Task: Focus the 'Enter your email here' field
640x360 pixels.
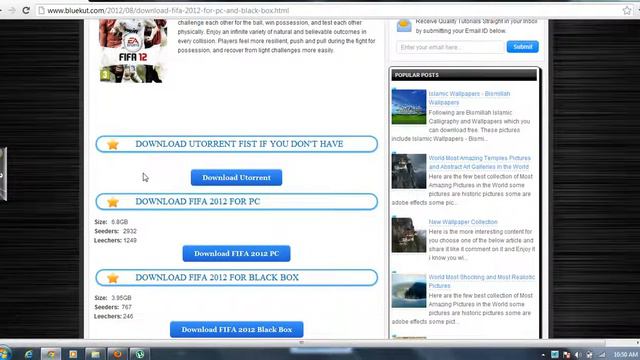Action: [x=450, y=47]
